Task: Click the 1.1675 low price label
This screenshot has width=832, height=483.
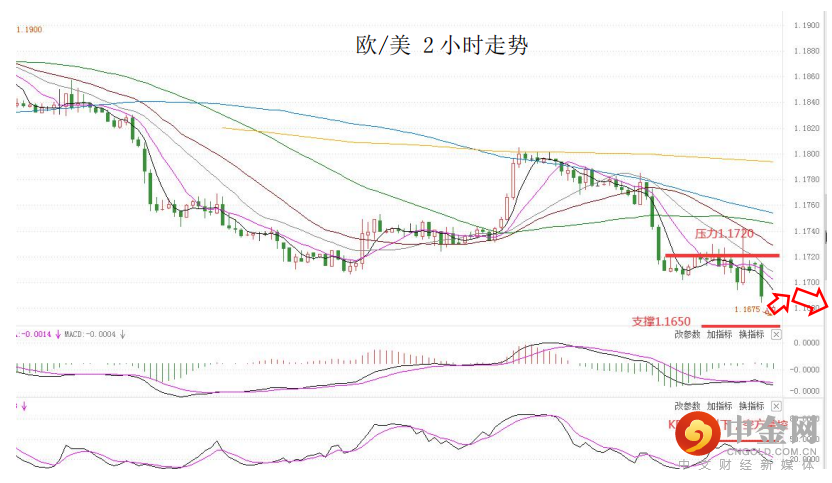Action: pos(747,309)
